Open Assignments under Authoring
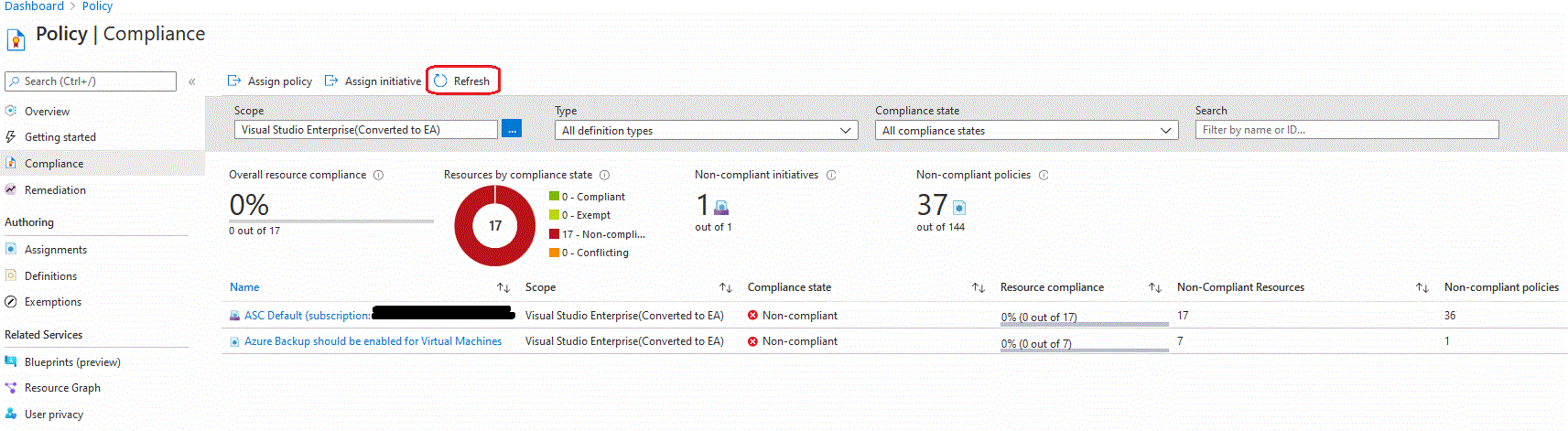1568x431 pixels. pos(56,249)
